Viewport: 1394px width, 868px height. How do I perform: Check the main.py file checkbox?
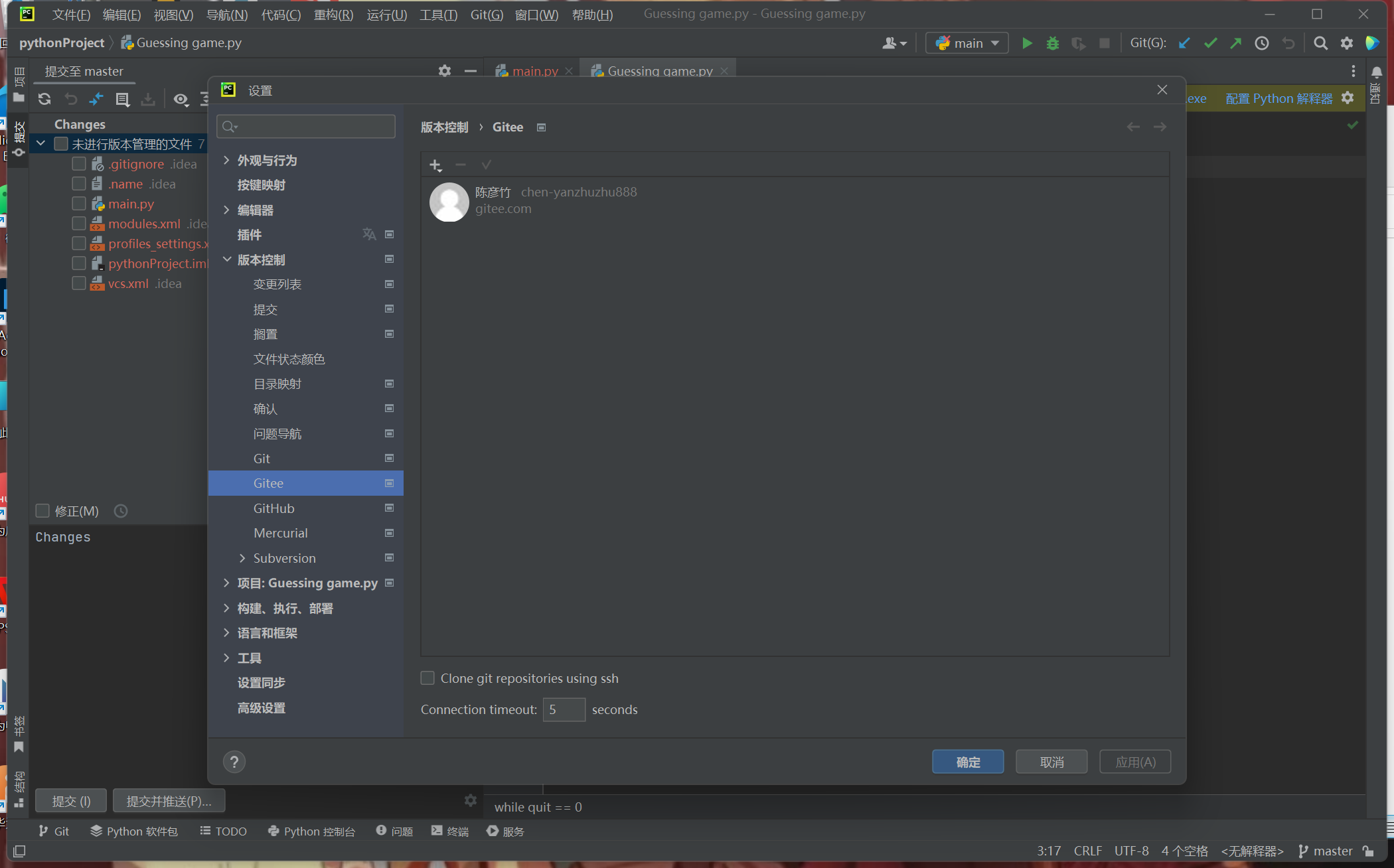pyautogui.click(x=79, y=204)
